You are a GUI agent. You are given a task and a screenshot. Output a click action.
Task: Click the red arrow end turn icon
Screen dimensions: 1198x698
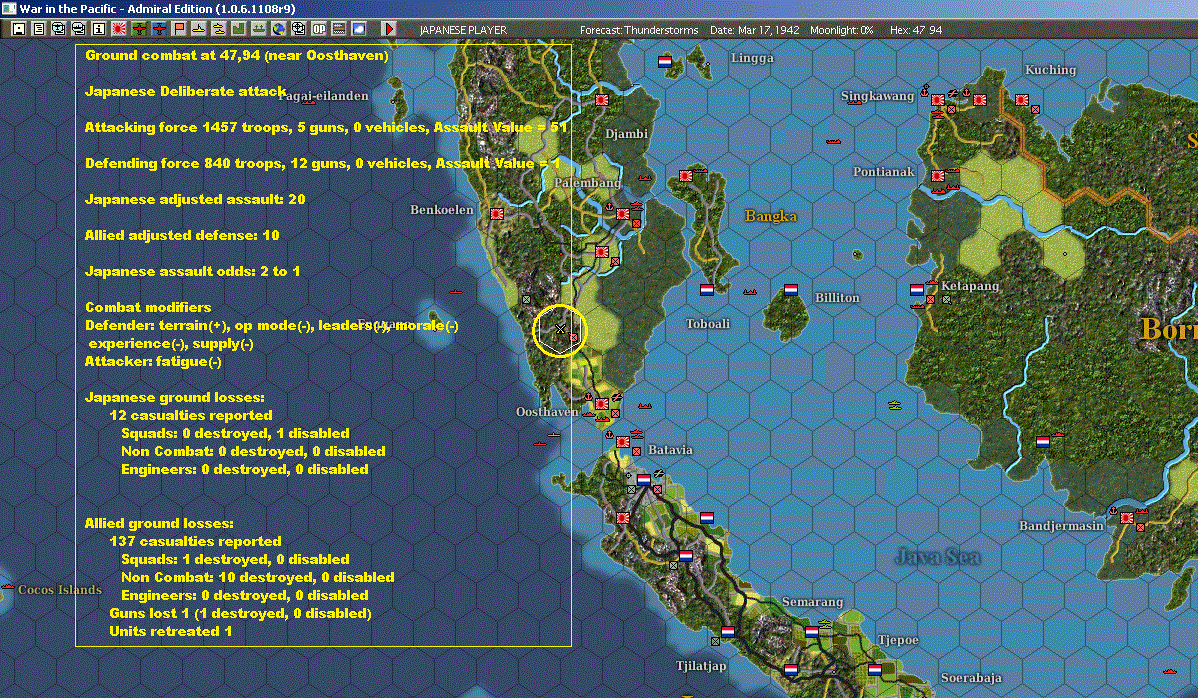[x=389, y=29]
